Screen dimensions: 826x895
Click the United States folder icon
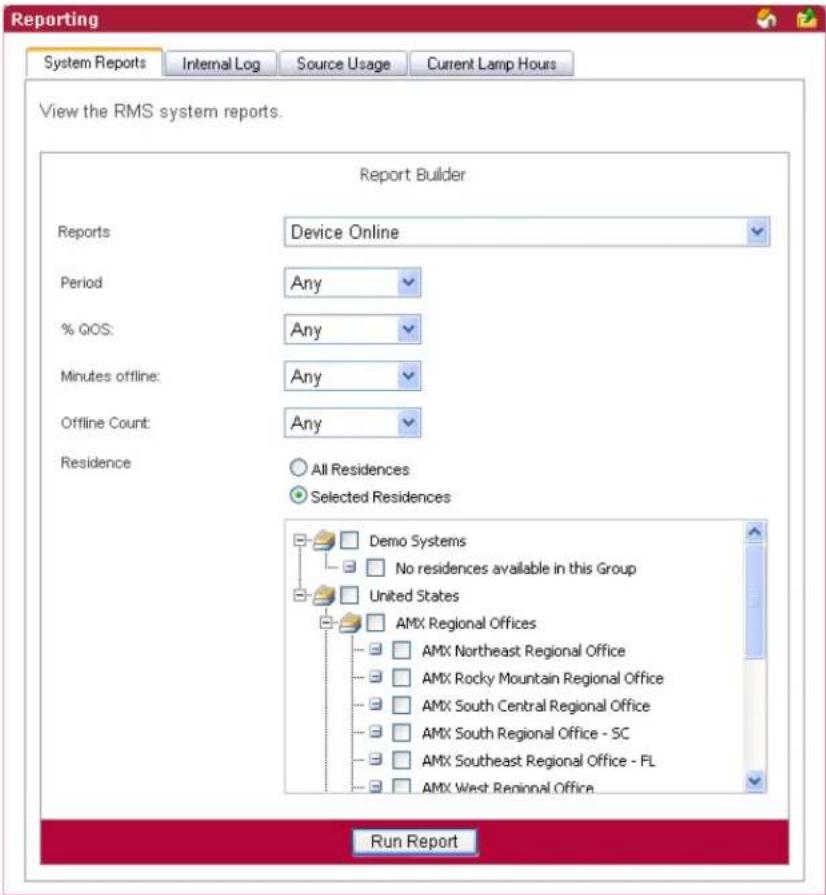pos(324,595)
